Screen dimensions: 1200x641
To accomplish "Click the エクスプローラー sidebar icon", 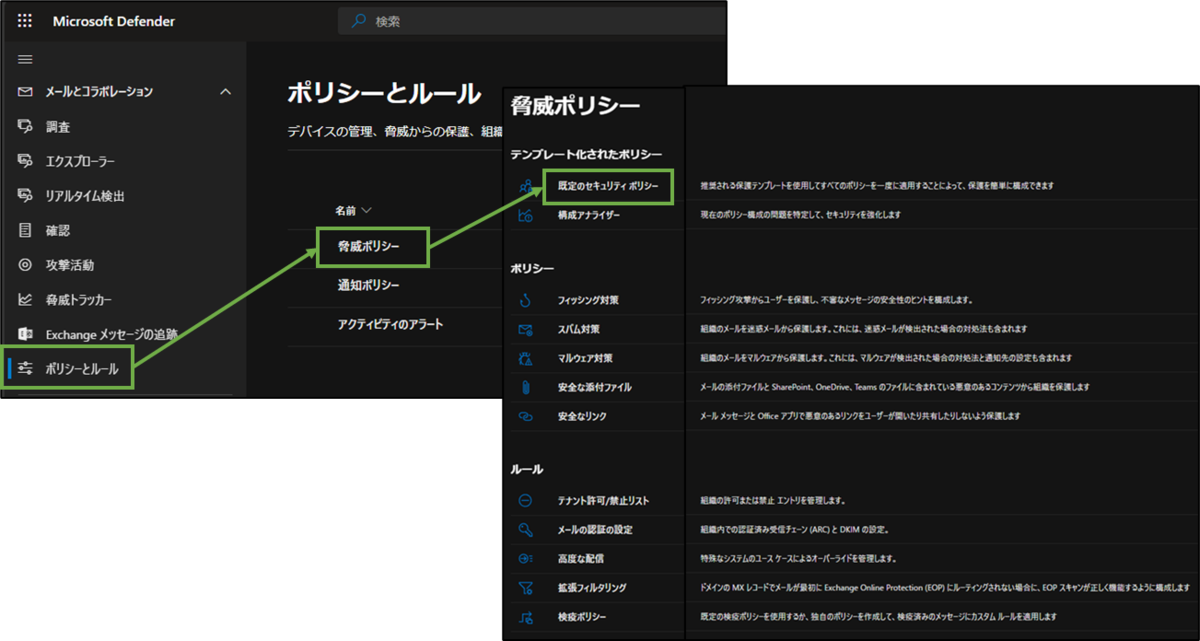I will [x=25, y=161].
